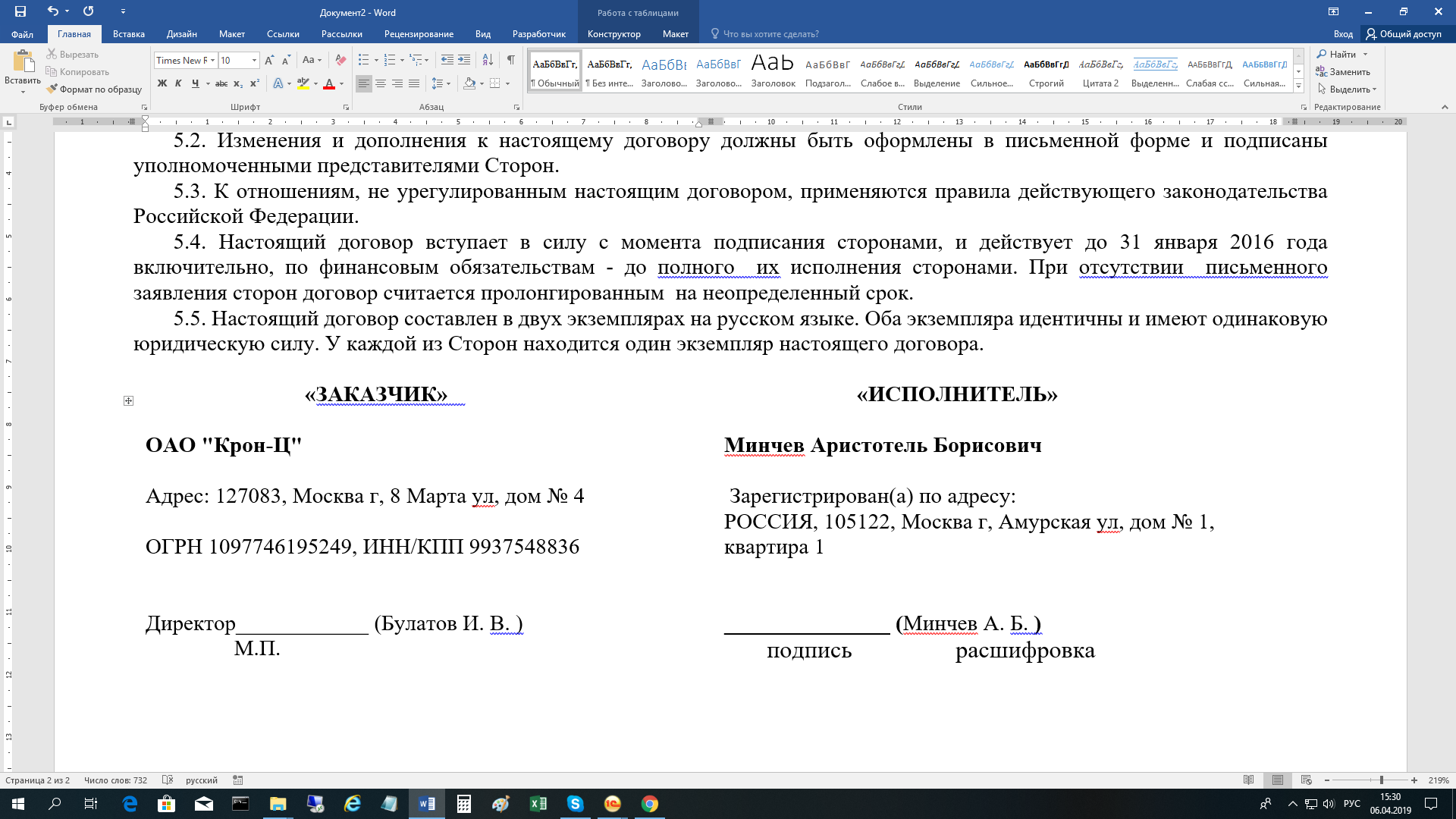Click the zoom slider plus button
1456x819 pixels.
[x=1414, y=780]
